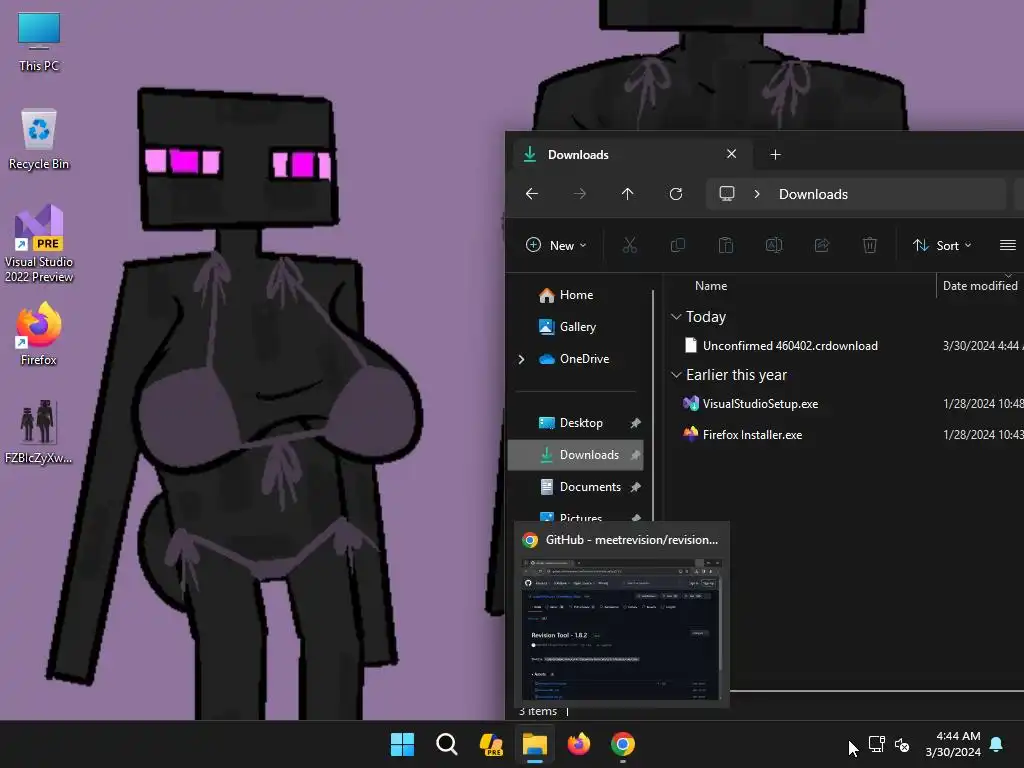This screenshot has width=1024, height=768.
Task: Refresh the Downloads folder
Action: [x=676, y=194]
